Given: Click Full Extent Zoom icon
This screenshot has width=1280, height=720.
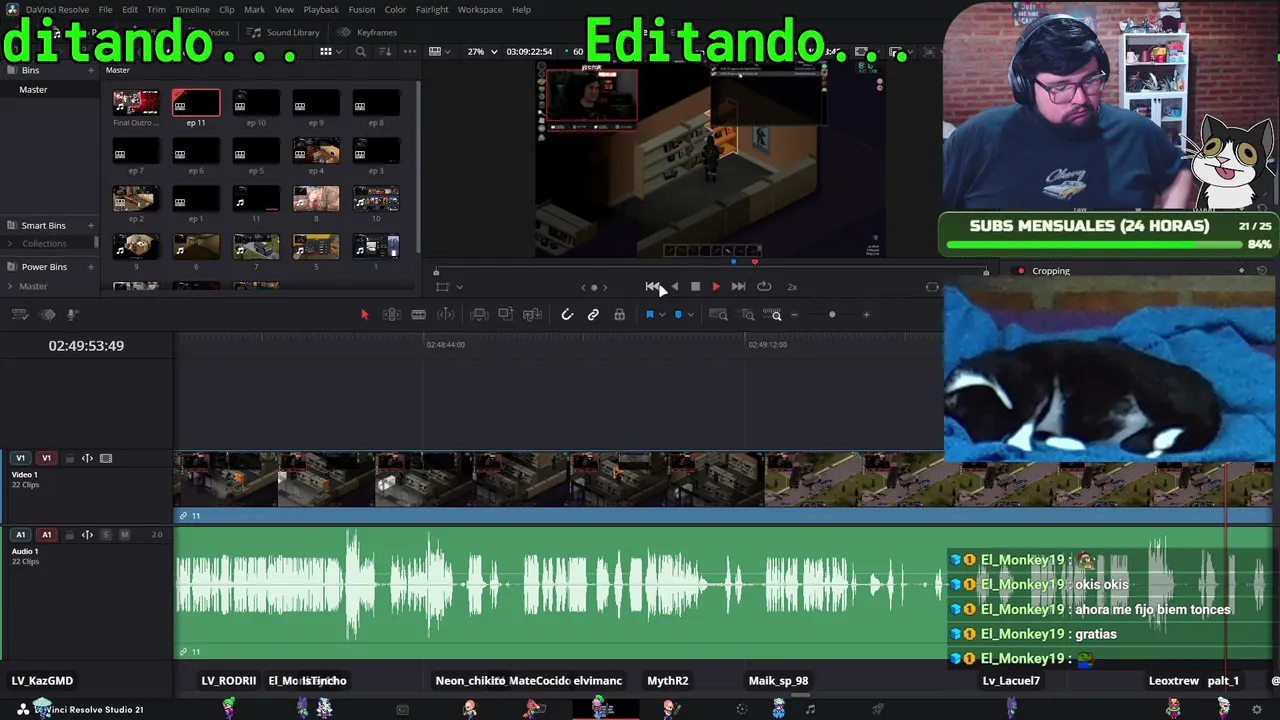Looking at the screenshot, I should 719,315.
